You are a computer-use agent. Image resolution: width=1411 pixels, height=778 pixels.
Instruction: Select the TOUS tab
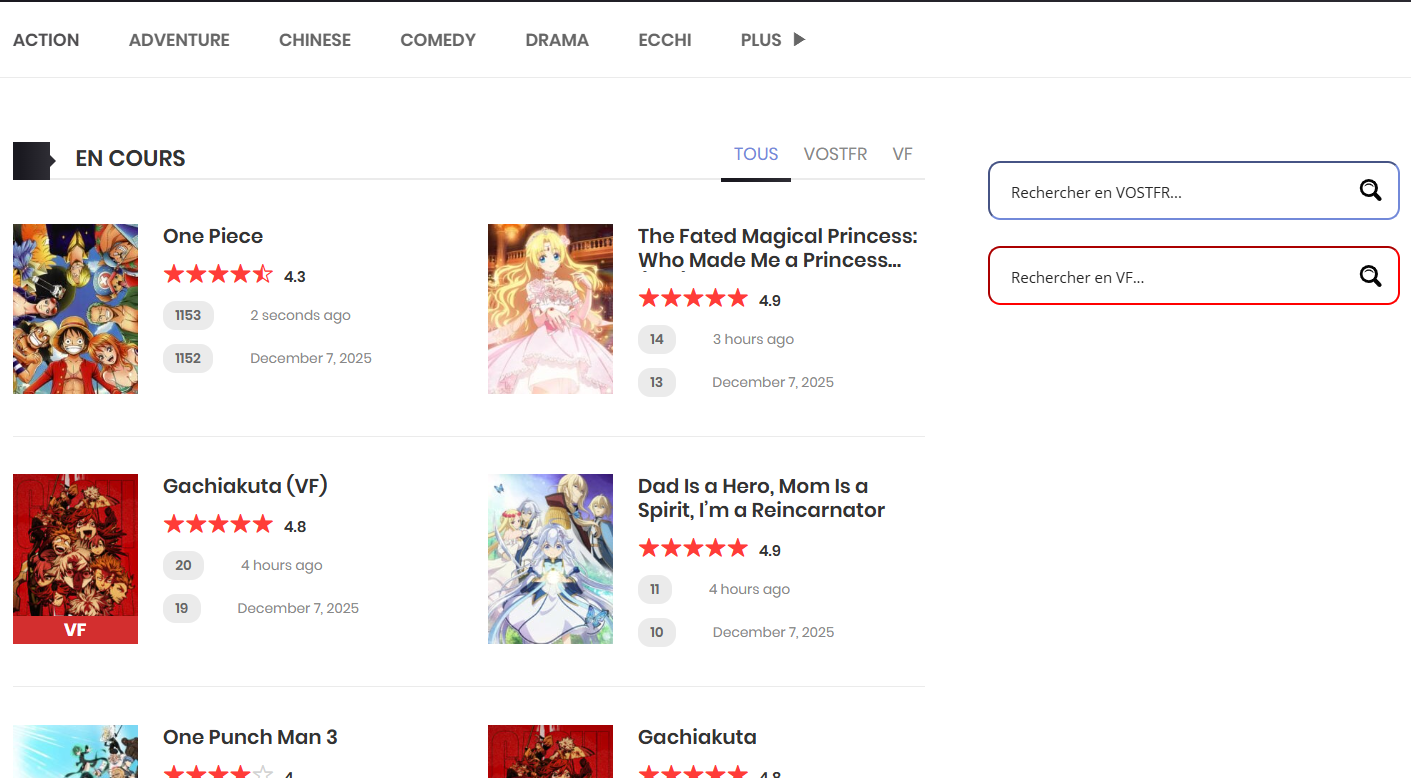point(755,154)
